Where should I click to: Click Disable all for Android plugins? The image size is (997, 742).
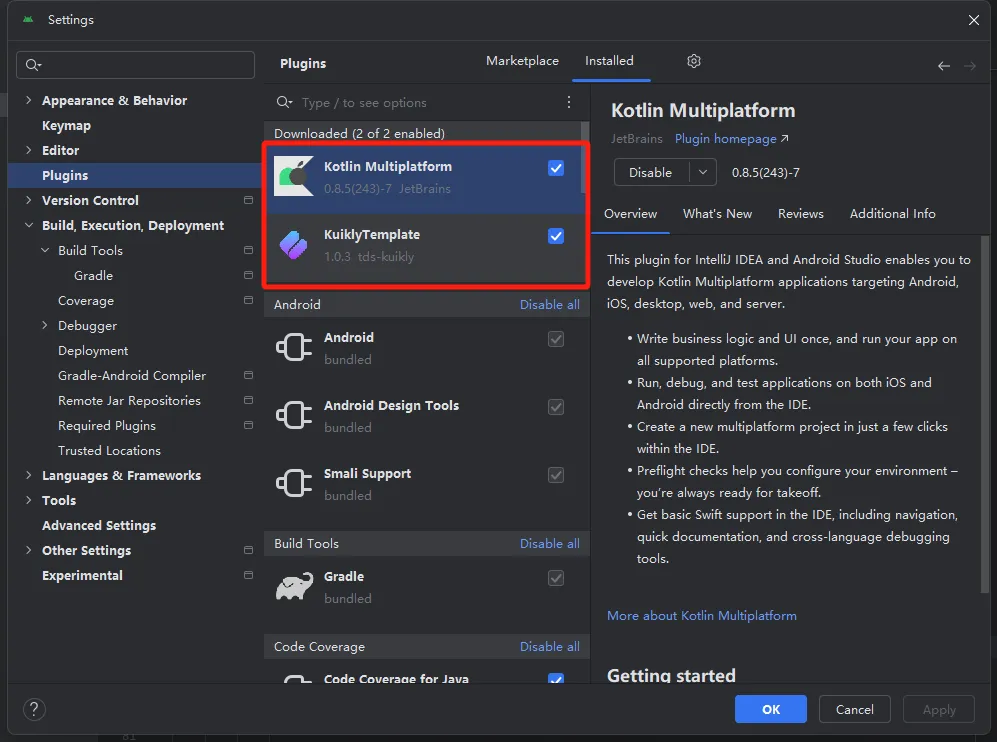(x=549, y=305)
